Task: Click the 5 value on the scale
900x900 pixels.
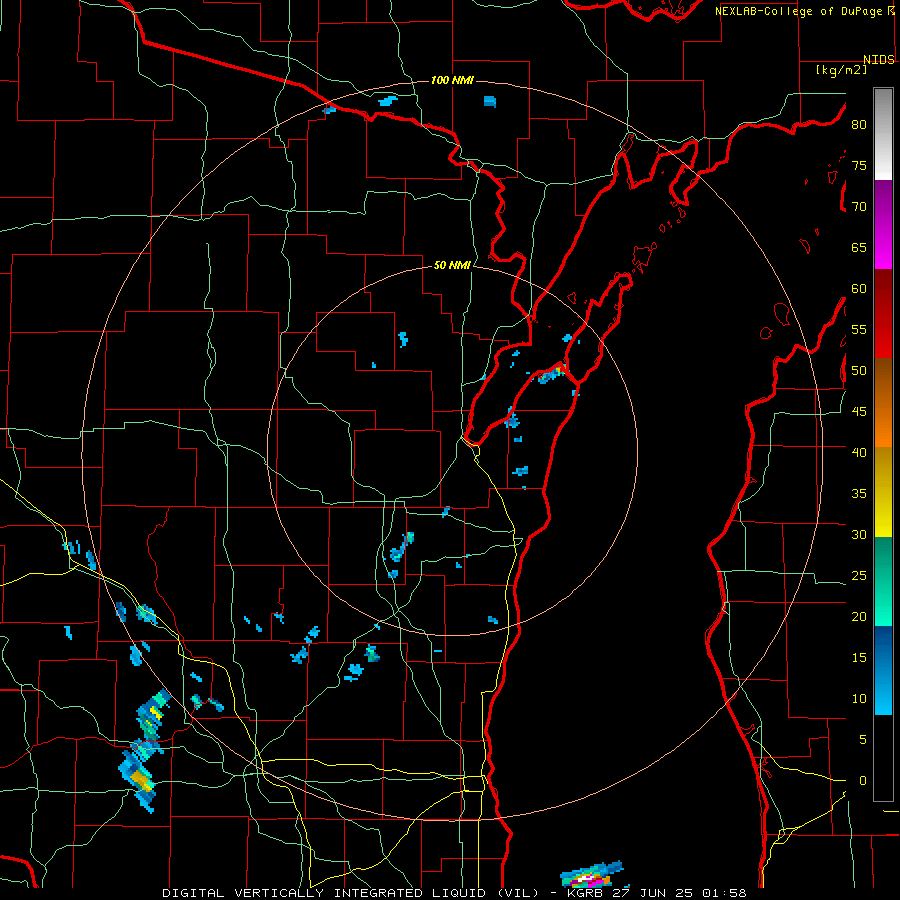Action: tap(863, 739)
